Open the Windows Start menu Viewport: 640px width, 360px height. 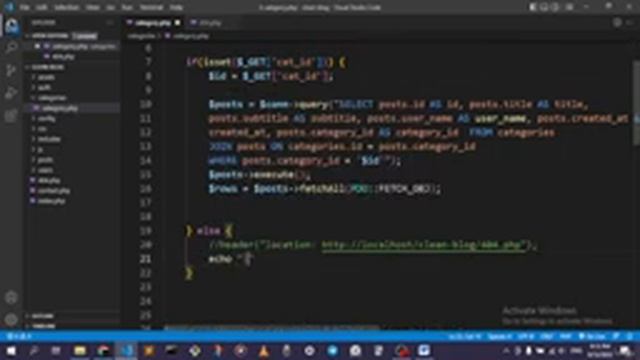point(11,351)
